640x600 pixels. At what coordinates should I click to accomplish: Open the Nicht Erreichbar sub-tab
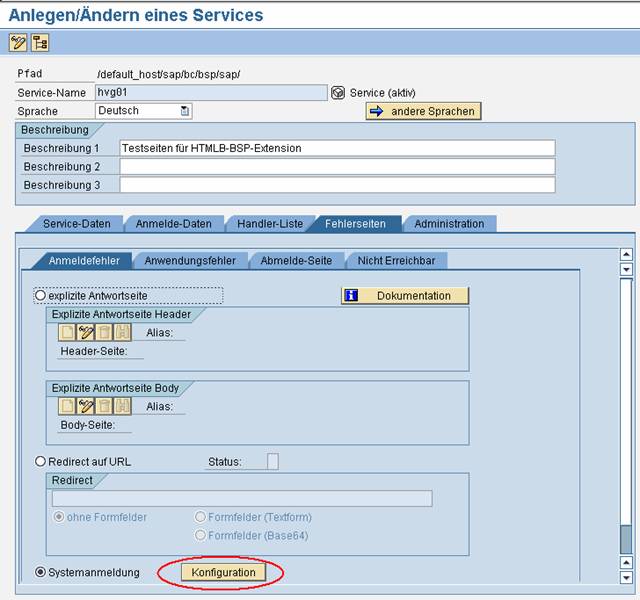(396, 260)
